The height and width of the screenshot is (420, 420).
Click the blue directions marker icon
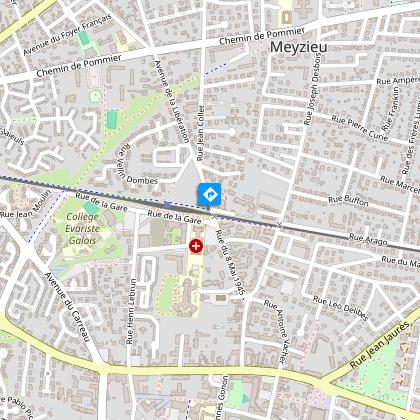210,194
